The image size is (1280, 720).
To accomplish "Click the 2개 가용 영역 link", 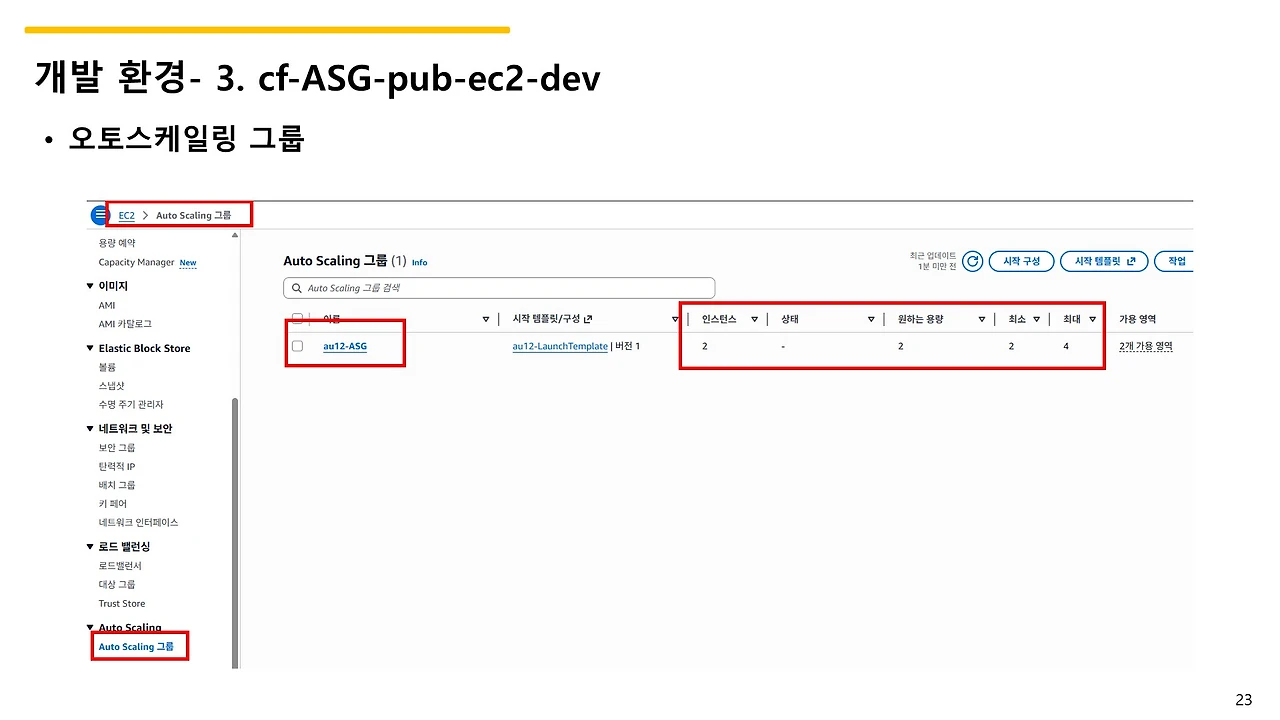I will pyautogui.click(x=1146, y=346).
